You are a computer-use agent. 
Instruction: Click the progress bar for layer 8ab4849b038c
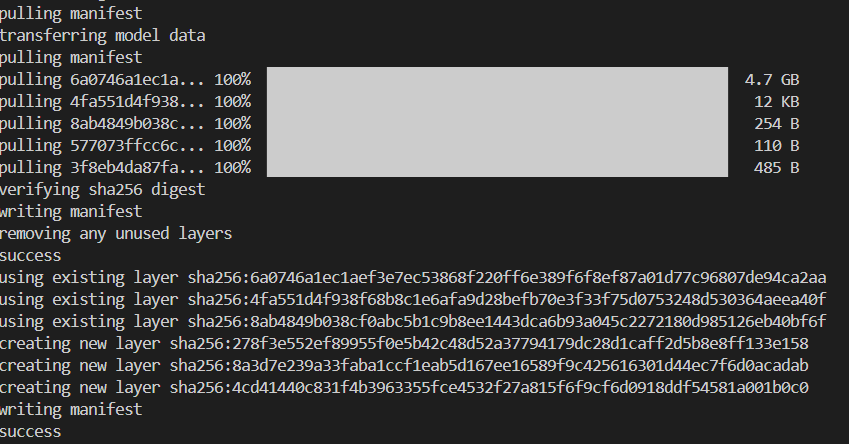[497, 123]
